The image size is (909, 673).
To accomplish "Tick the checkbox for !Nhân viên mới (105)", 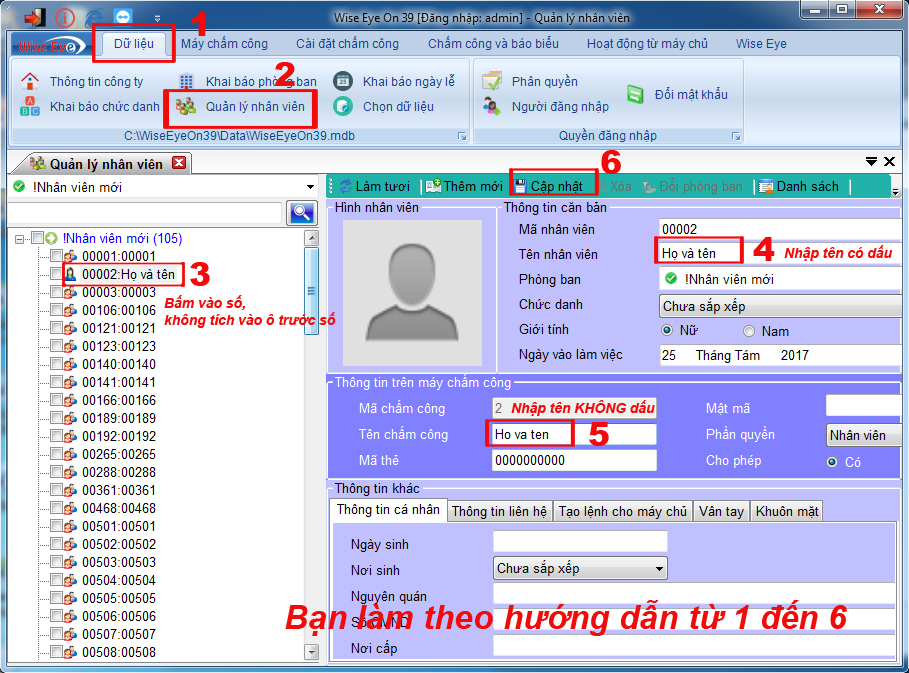I will tap(38, 238).
